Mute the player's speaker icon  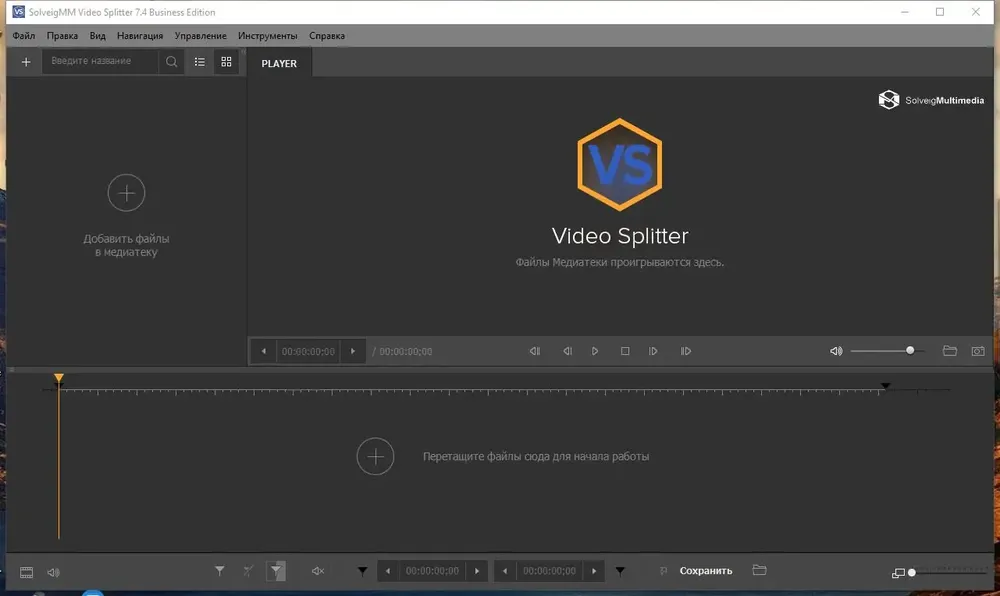coord(836,351)
